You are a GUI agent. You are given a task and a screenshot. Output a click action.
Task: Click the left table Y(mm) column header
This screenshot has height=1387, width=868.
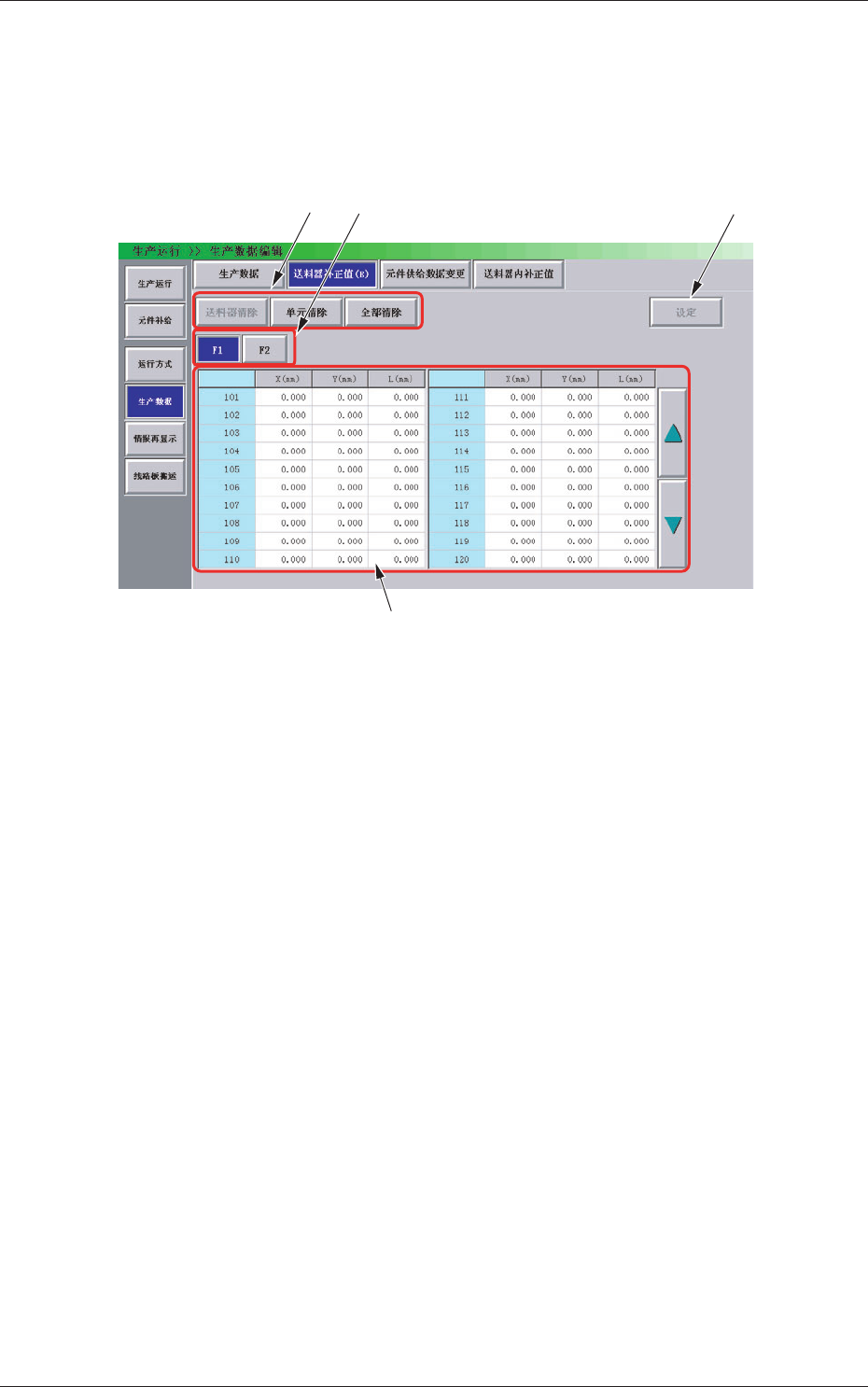pos(341,379)
